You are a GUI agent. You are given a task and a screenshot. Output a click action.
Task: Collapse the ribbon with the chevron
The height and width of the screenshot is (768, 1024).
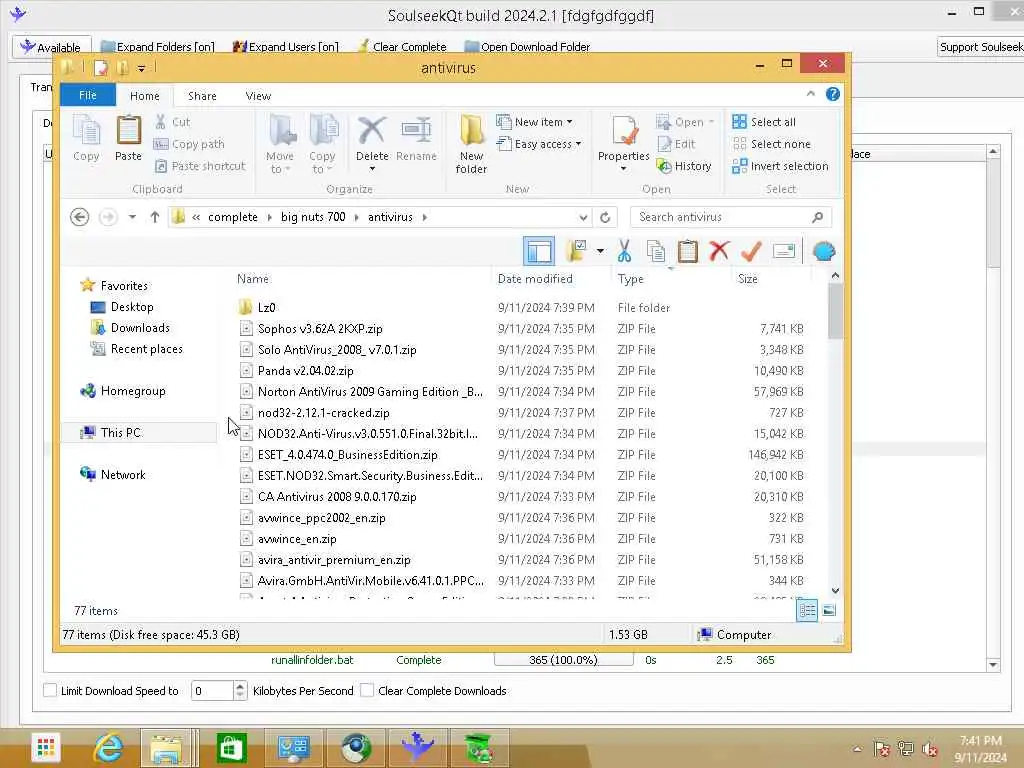tap(810, 94)
